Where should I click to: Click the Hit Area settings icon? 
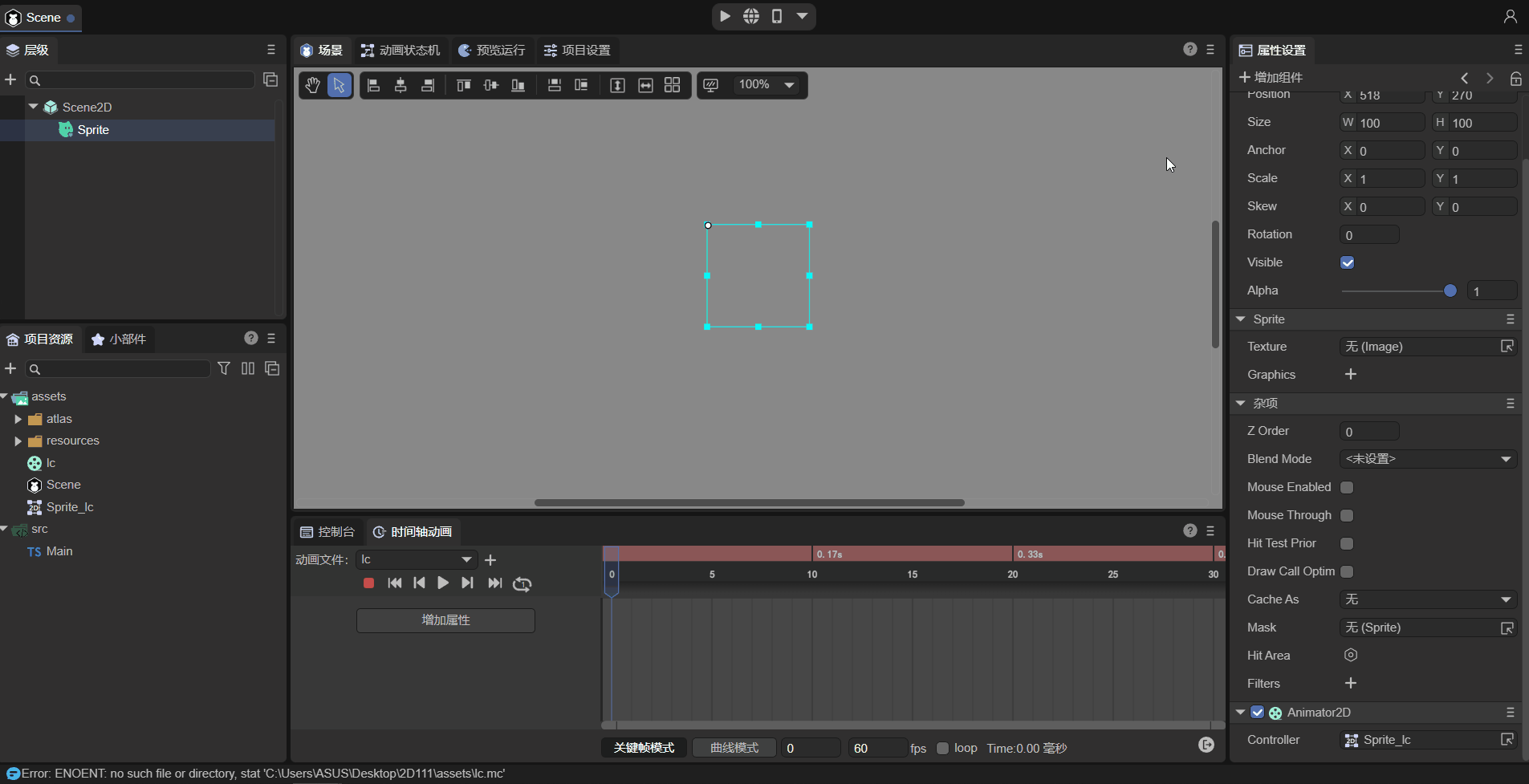coord(1351,656)
